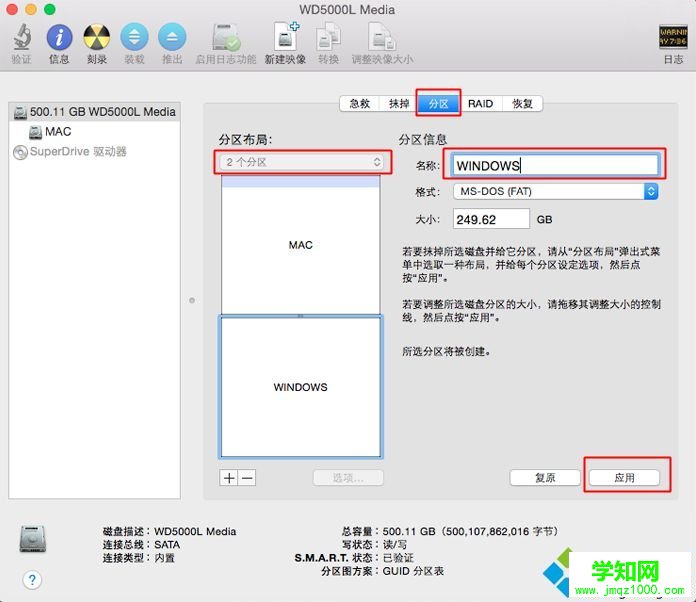Click the New Image (新建映像) icon
This screenshot has height=602, width=696.
[x=285, y=36]
